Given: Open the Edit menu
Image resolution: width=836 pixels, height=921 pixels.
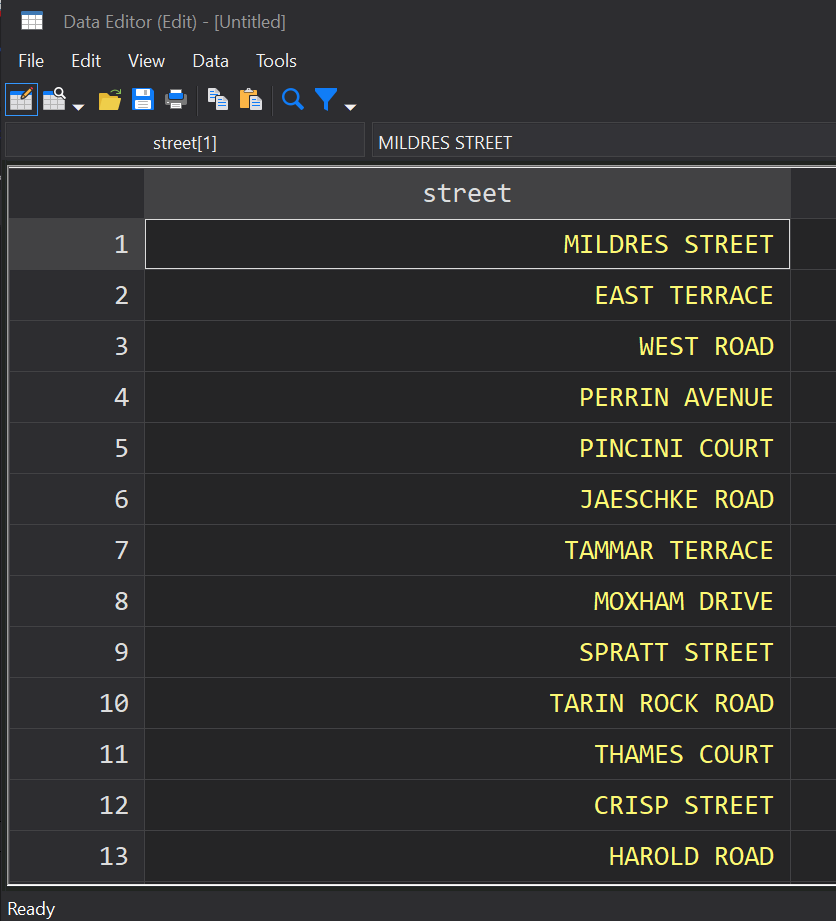Looking at the screenshot, I should pyautogui.click(x=86, y=61).
